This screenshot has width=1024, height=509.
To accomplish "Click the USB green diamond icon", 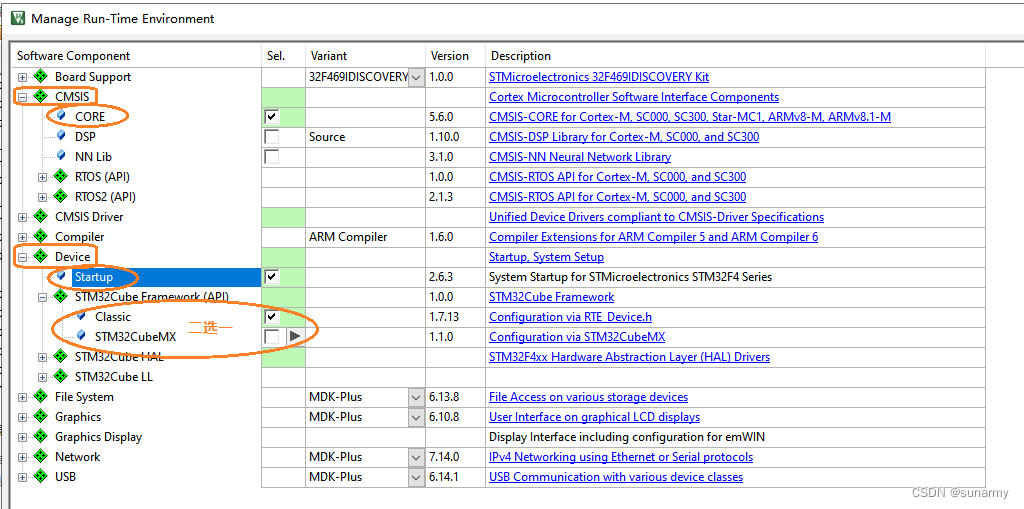I will pos(40,477).
